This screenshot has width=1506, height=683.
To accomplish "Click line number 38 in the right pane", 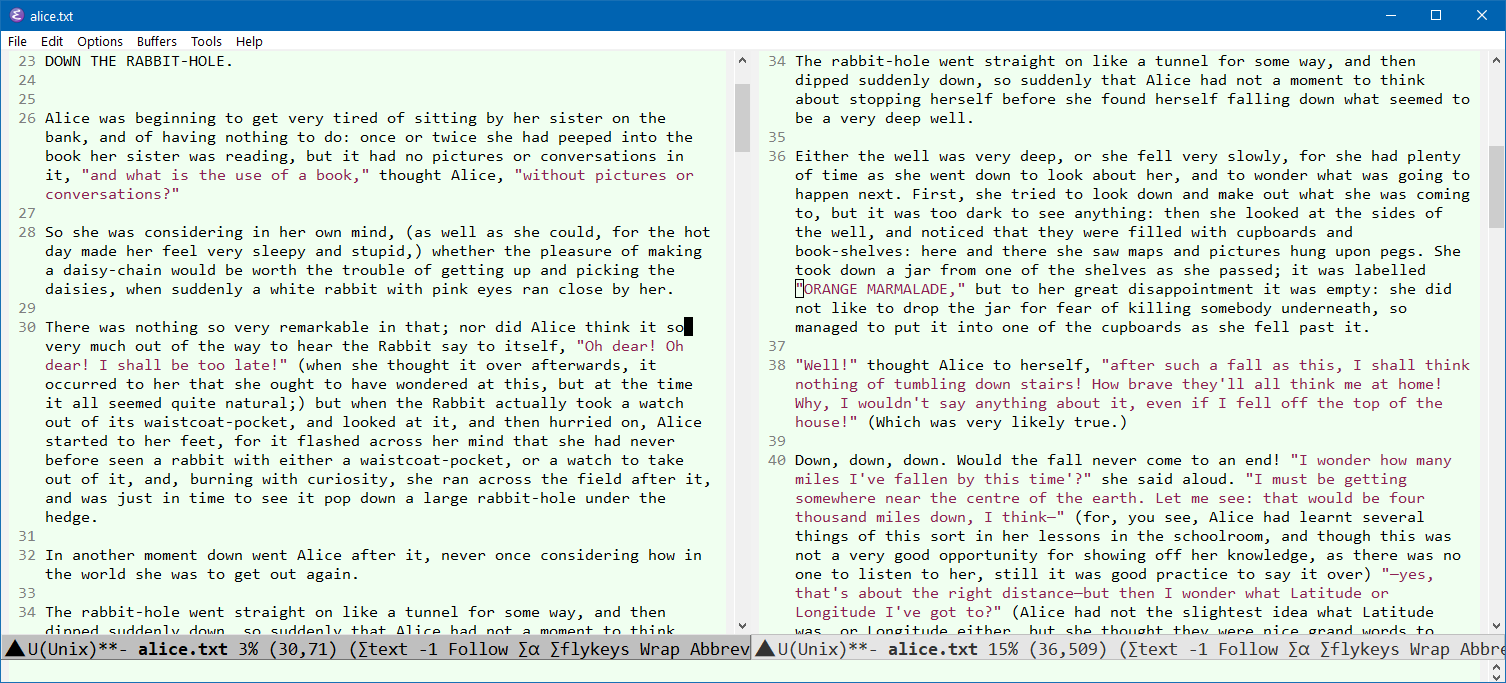I will pyautogui.click(x=777, y=365).
